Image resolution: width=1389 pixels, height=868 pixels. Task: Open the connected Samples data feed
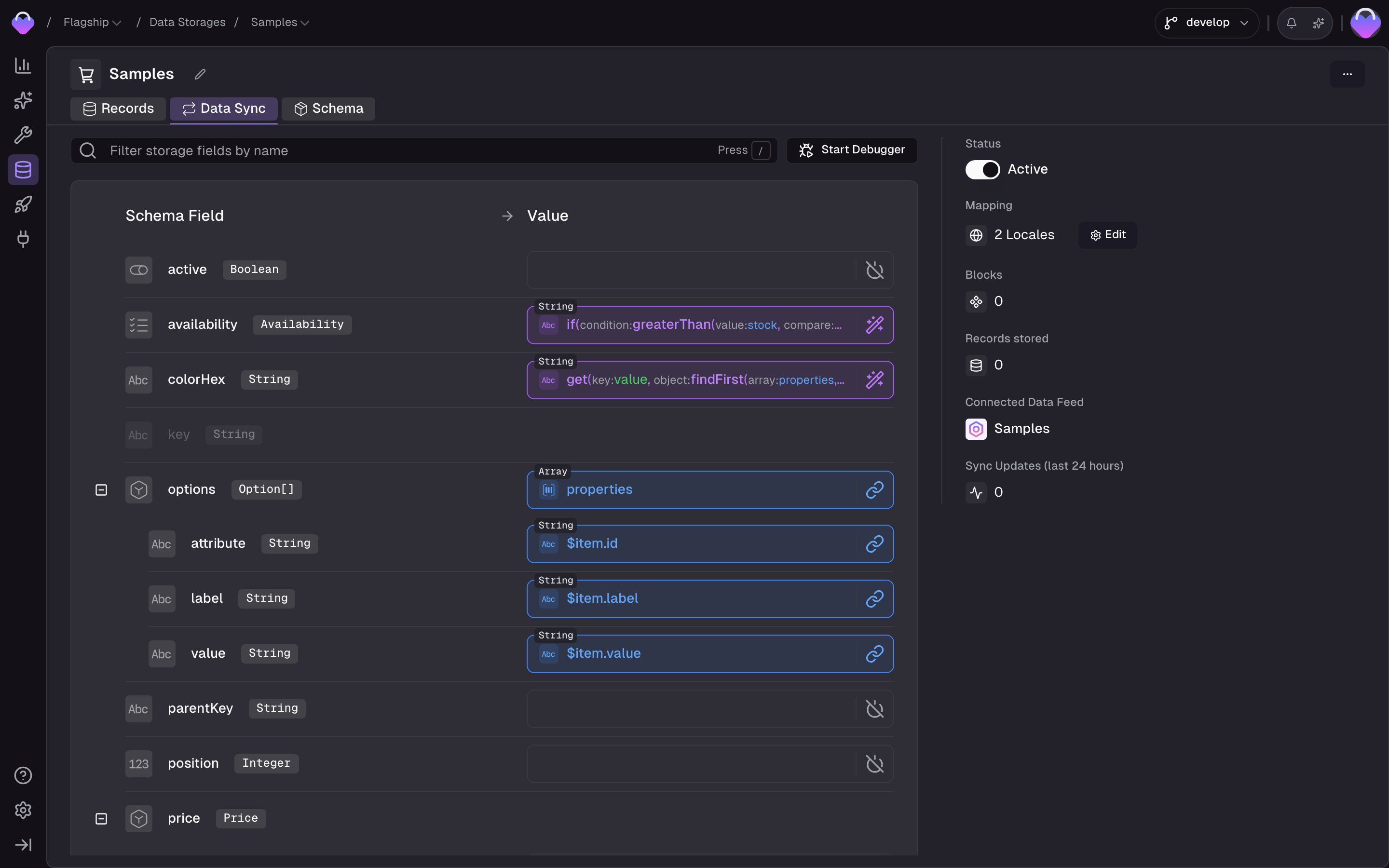point(1021,429)
